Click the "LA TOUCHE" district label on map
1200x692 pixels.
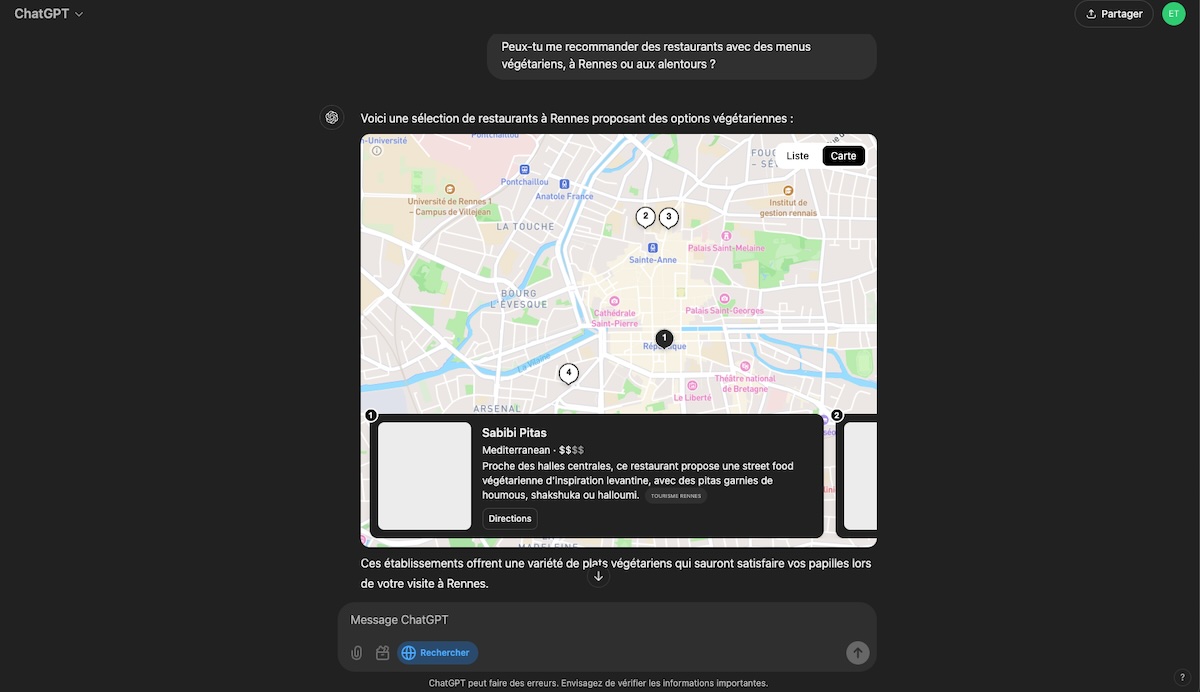tap(525, 227)
